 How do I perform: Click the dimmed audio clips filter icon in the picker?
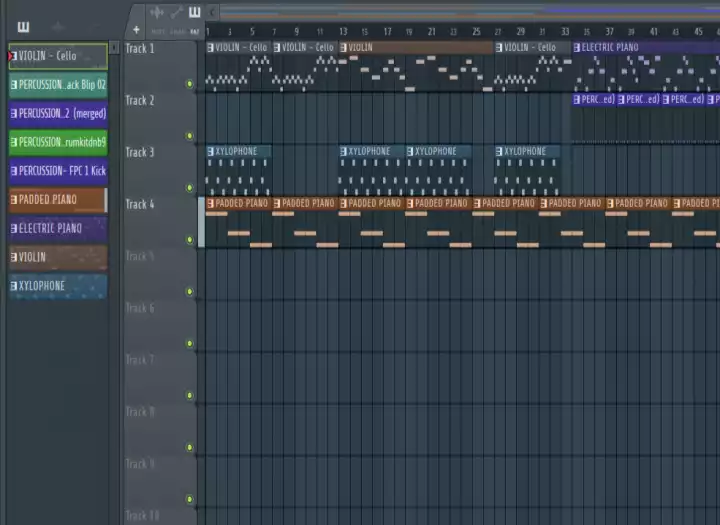click(x=58, y=27)
